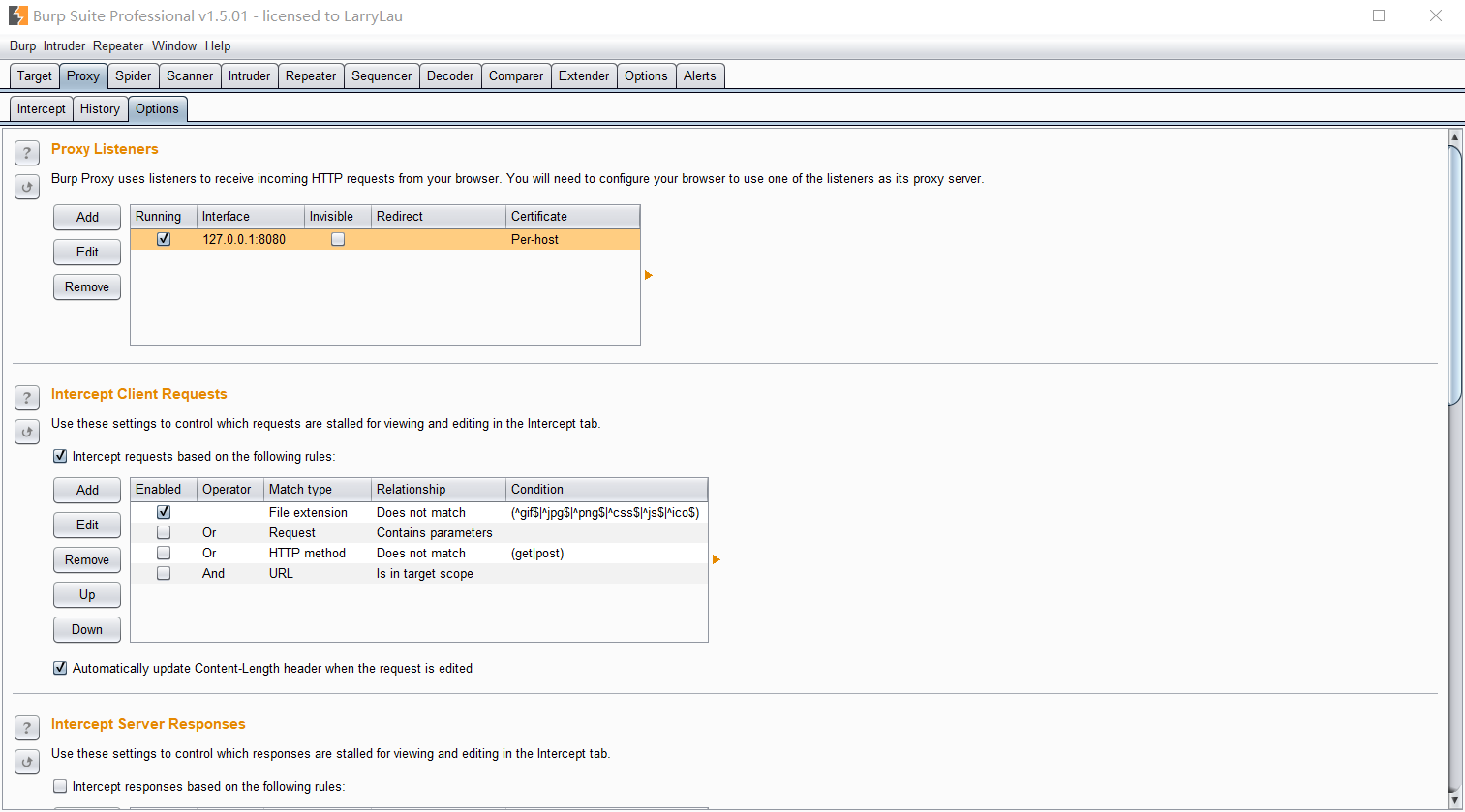
Task: Enable the HTTP method intercept rule
Action: coord(164,553)
